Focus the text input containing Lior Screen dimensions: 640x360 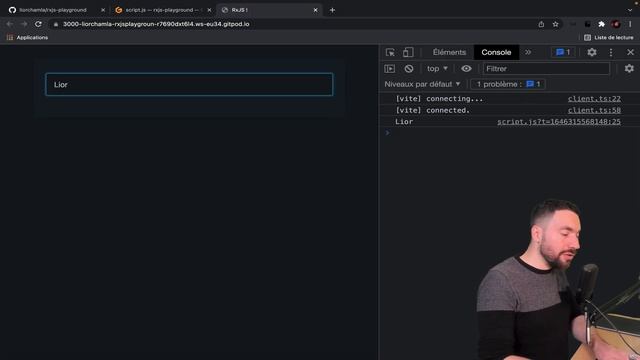(x=189, y=84)
